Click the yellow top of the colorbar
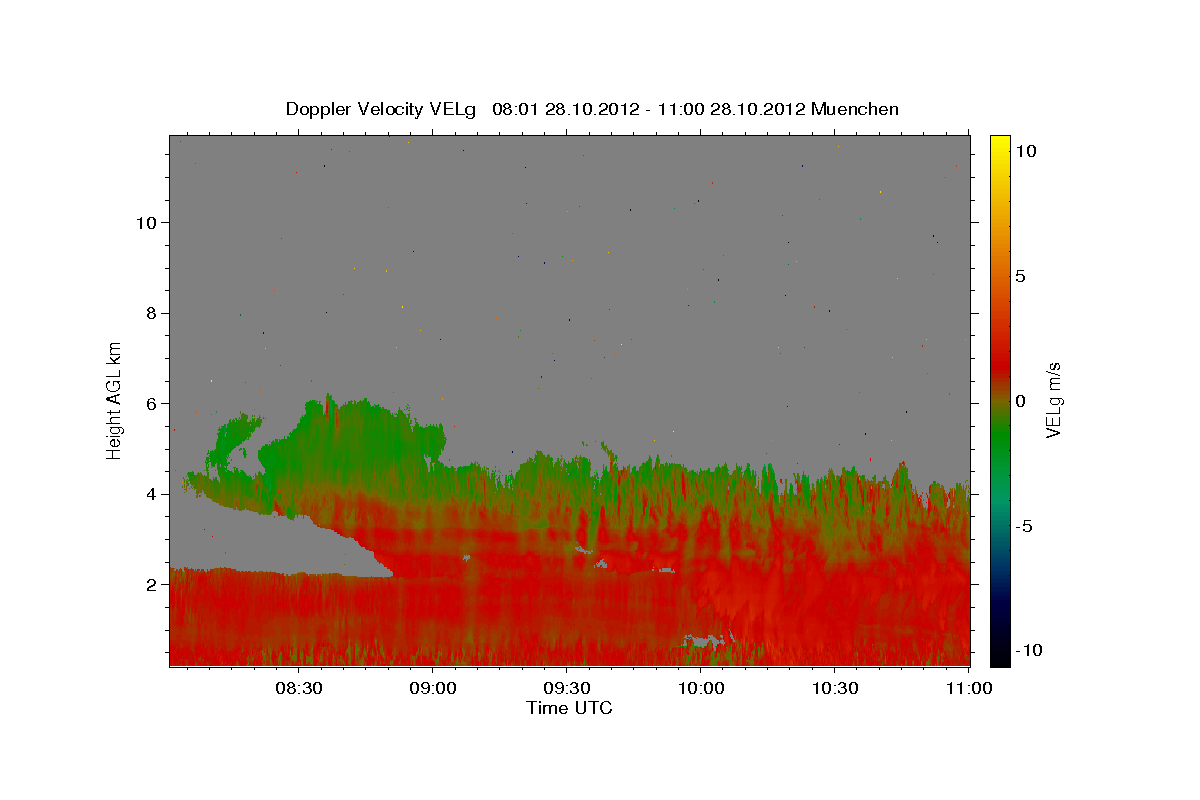The height and width of the screenshot is (800, 1200). [1000, 145]
